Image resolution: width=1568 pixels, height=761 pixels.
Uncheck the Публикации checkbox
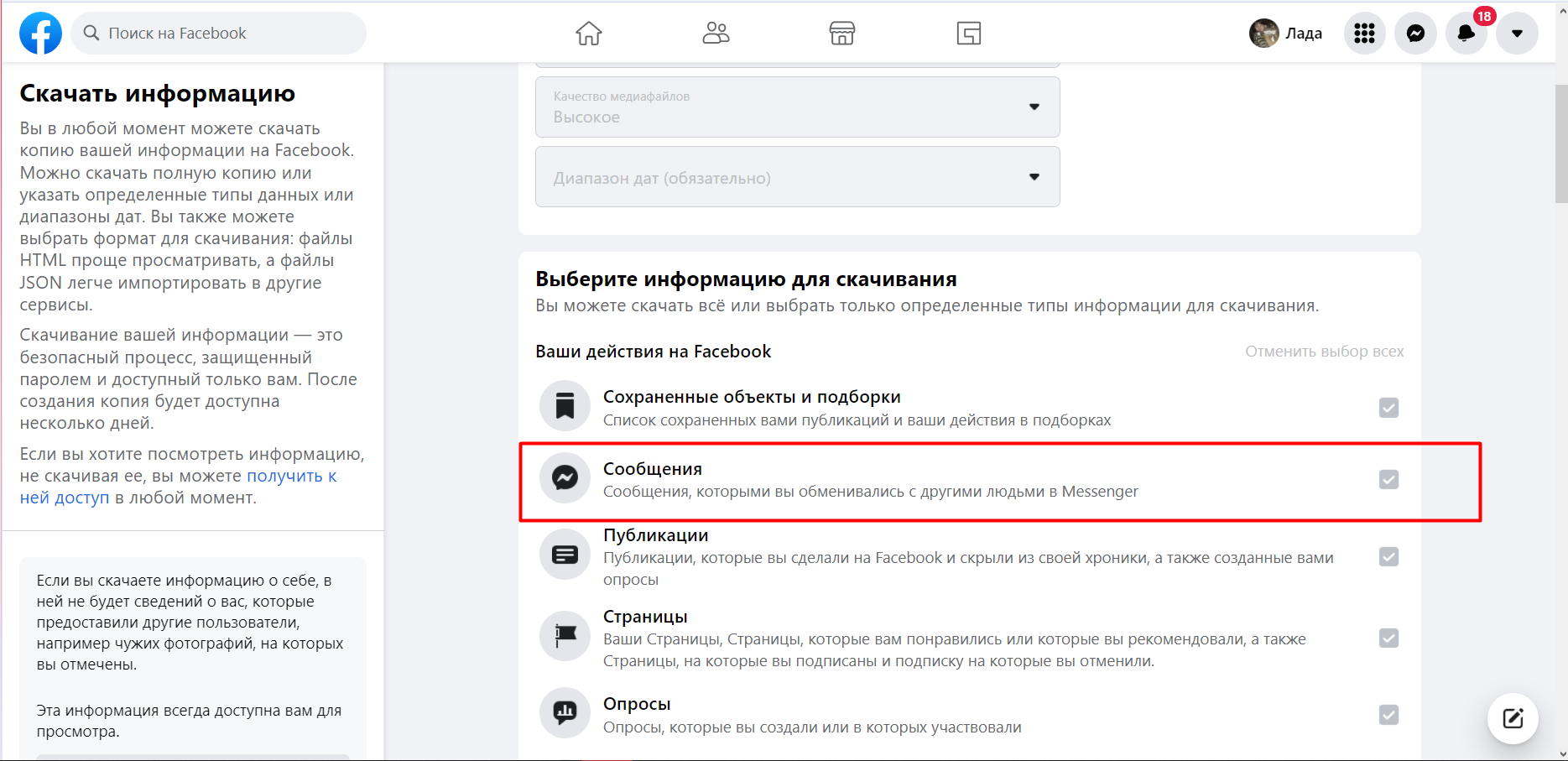coord(1388,557)
